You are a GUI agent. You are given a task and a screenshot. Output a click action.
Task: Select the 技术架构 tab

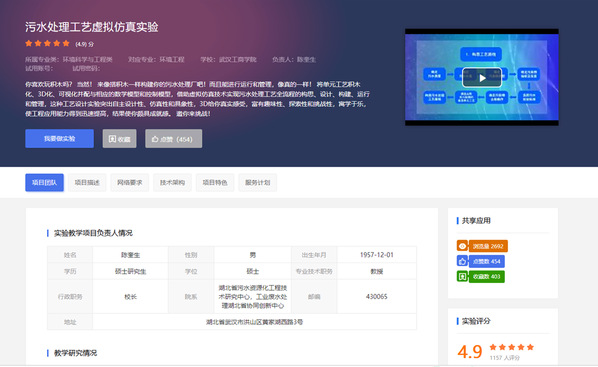click(x=172, y=182)
